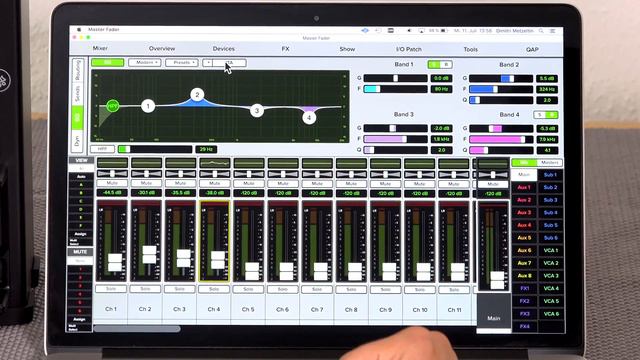Viewport: 640px width, 360px height.
Task: Click HPF frequency slider
Action: coord(155,149)
